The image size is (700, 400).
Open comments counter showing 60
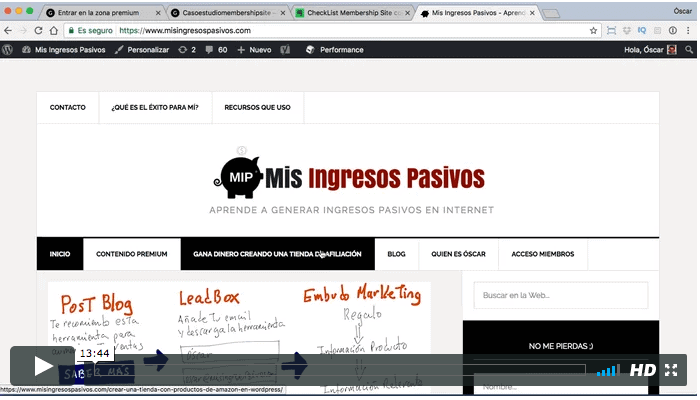pyautogui.click(x=216, y=50)
